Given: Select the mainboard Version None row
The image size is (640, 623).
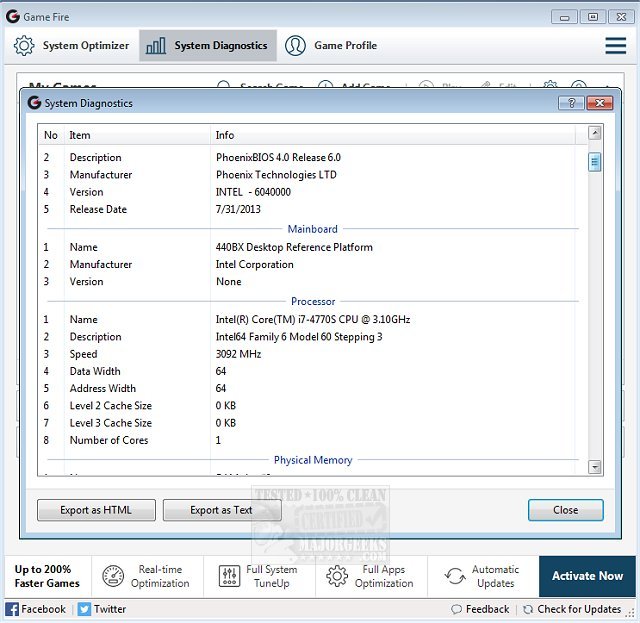Looking at the screenshot, I should click(x=313, y=281).
